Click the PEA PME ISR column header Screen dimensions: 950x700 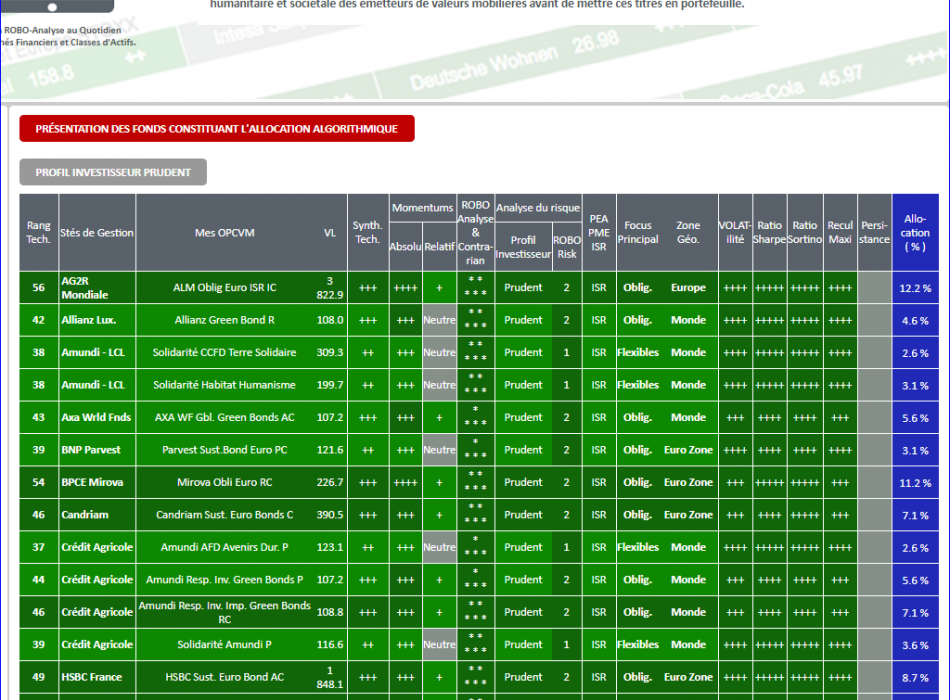click(599, 233)
